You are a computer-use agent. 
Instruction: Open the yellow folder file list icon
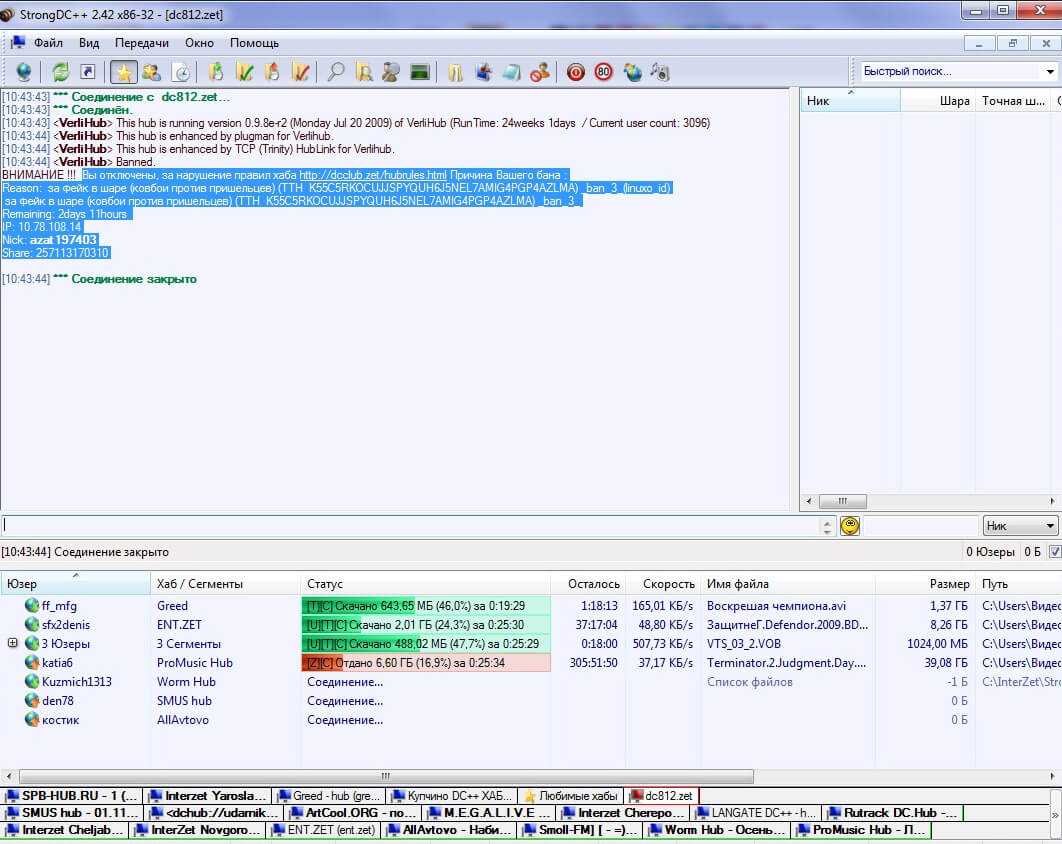(x=455, y=72)
